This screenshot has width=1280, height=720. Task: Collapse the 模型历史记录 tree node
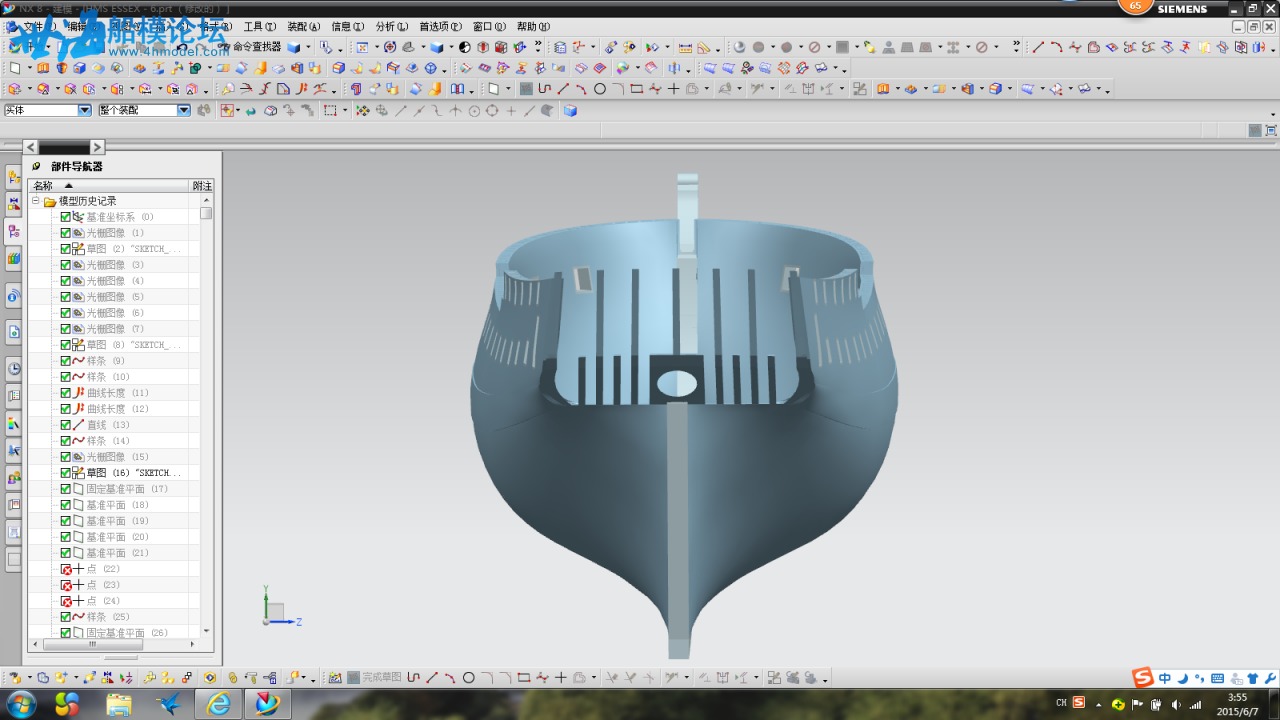tap(36, 201)
